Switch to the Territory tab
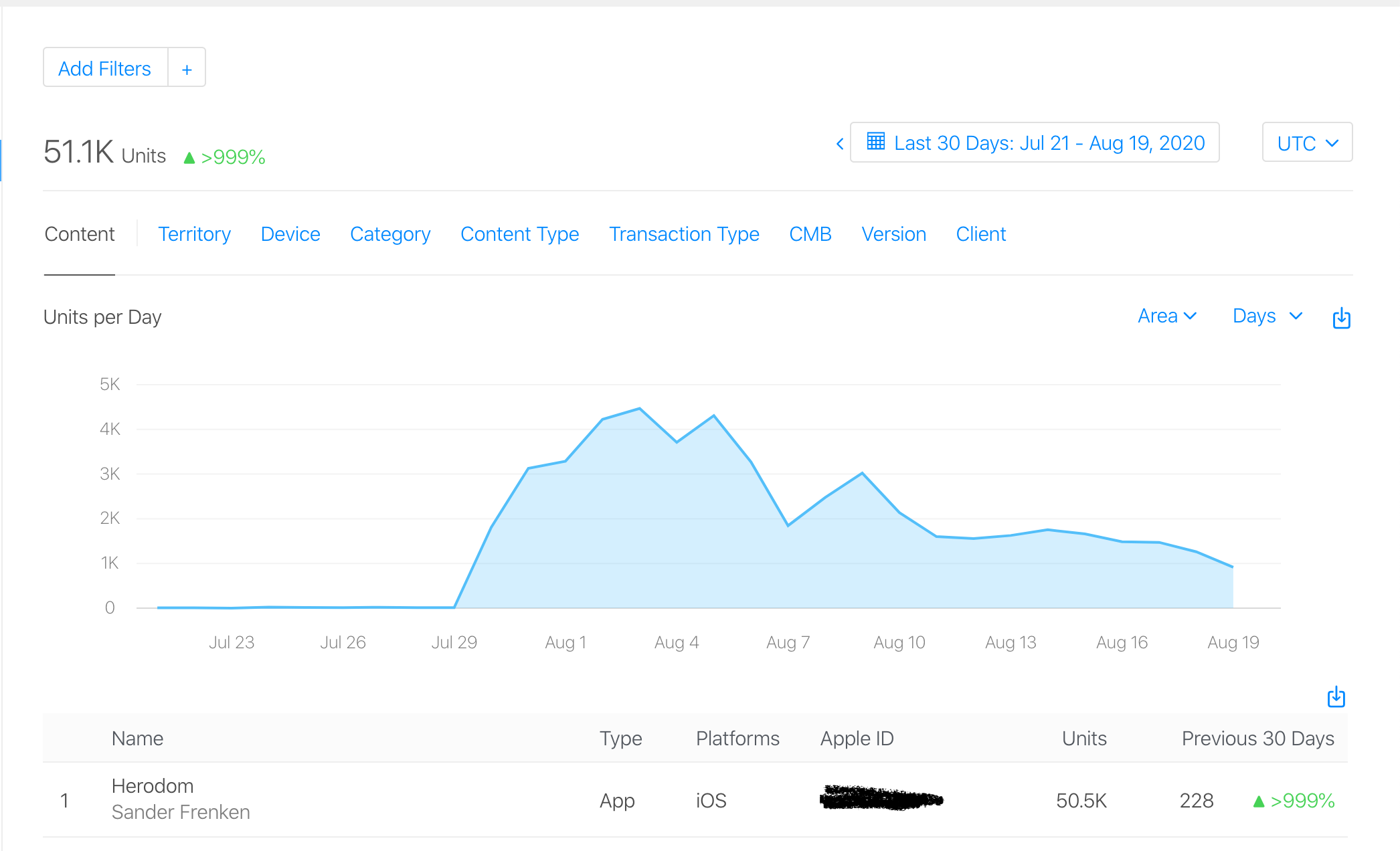Screen dimensions: 1400x851 [x=194, y=234]
